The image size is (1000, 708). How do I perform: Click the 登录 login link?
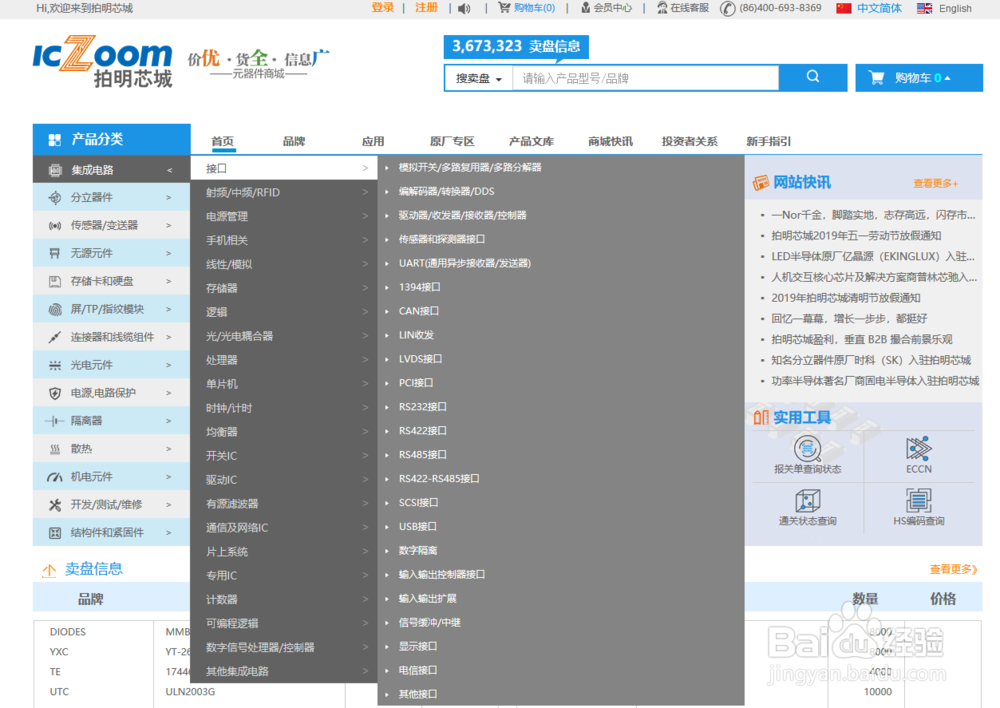click(x=383, y=8)
